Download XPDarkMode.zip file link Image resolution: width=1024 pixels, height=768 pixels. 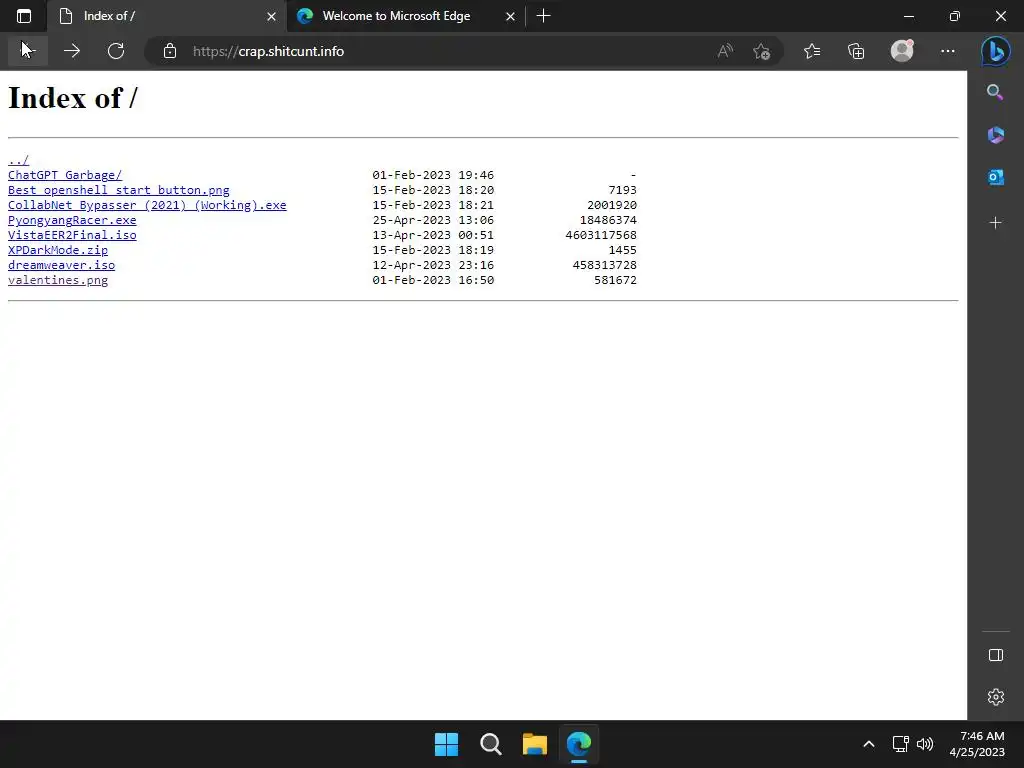[x=57, y=250]
